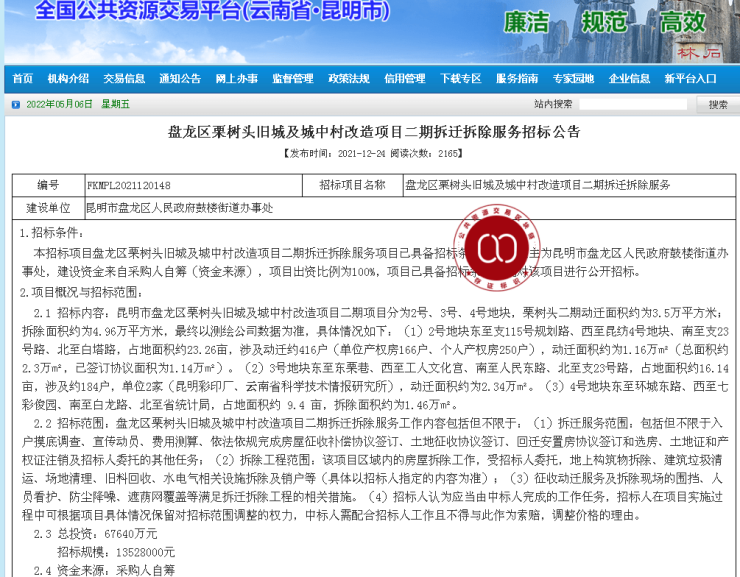
Task: Select the 专家园地 menu item
Action: (573, 79)
